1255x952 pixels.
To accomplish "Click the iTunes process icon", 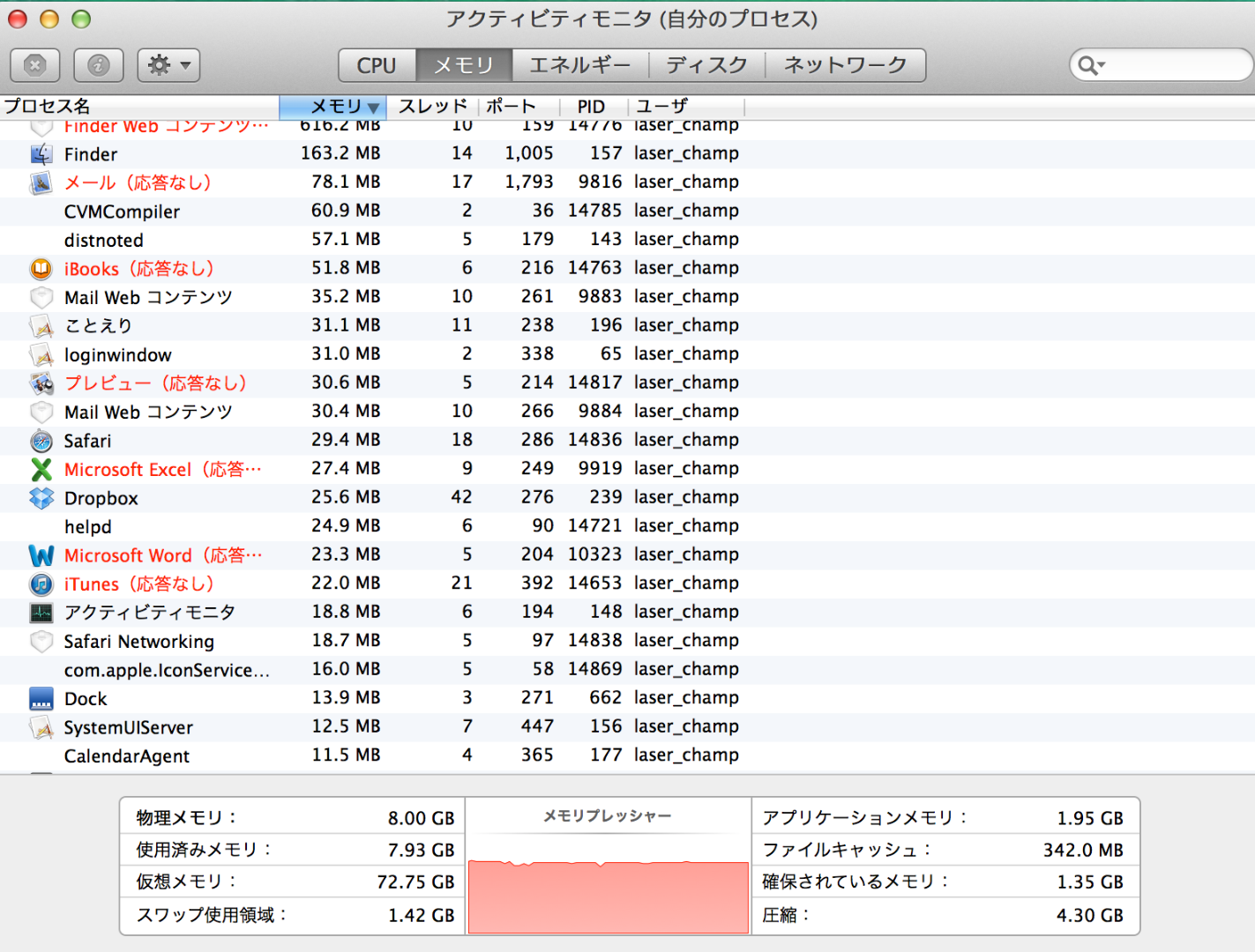I will 41,584.
